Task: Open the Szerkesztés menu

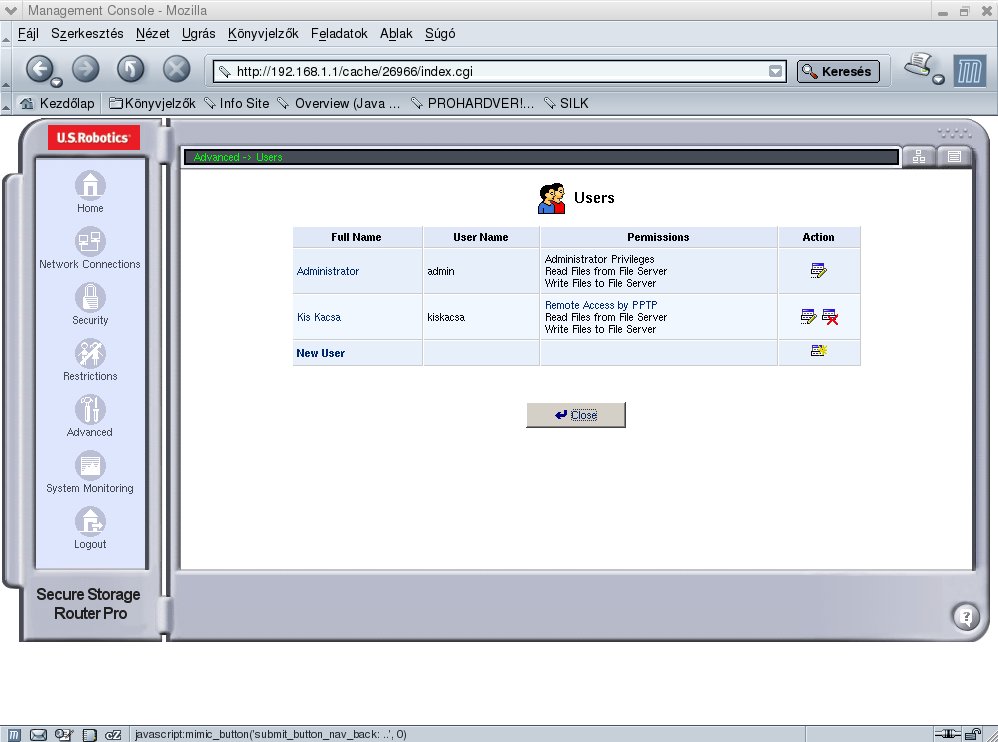Action: pyautogui.click(x=87, y=34)
